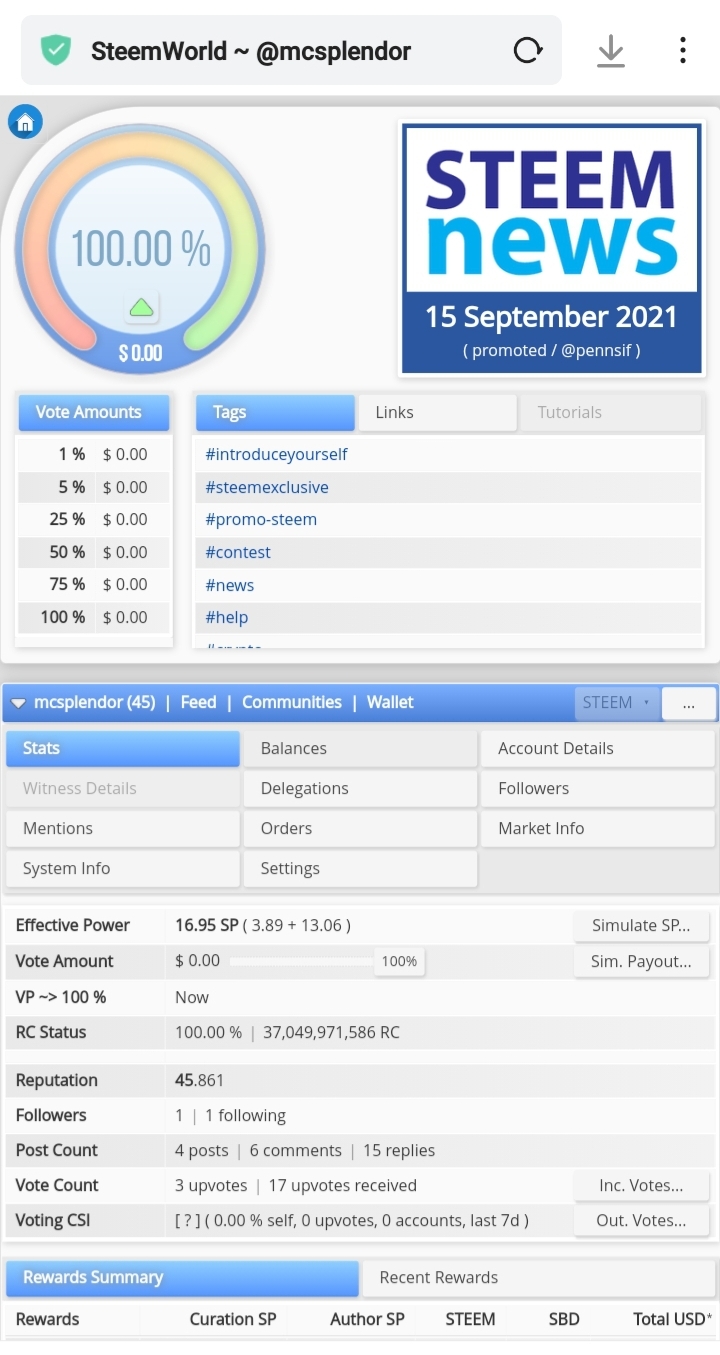
Task: Open the #introduceyourself tag link
Action: 276,454
